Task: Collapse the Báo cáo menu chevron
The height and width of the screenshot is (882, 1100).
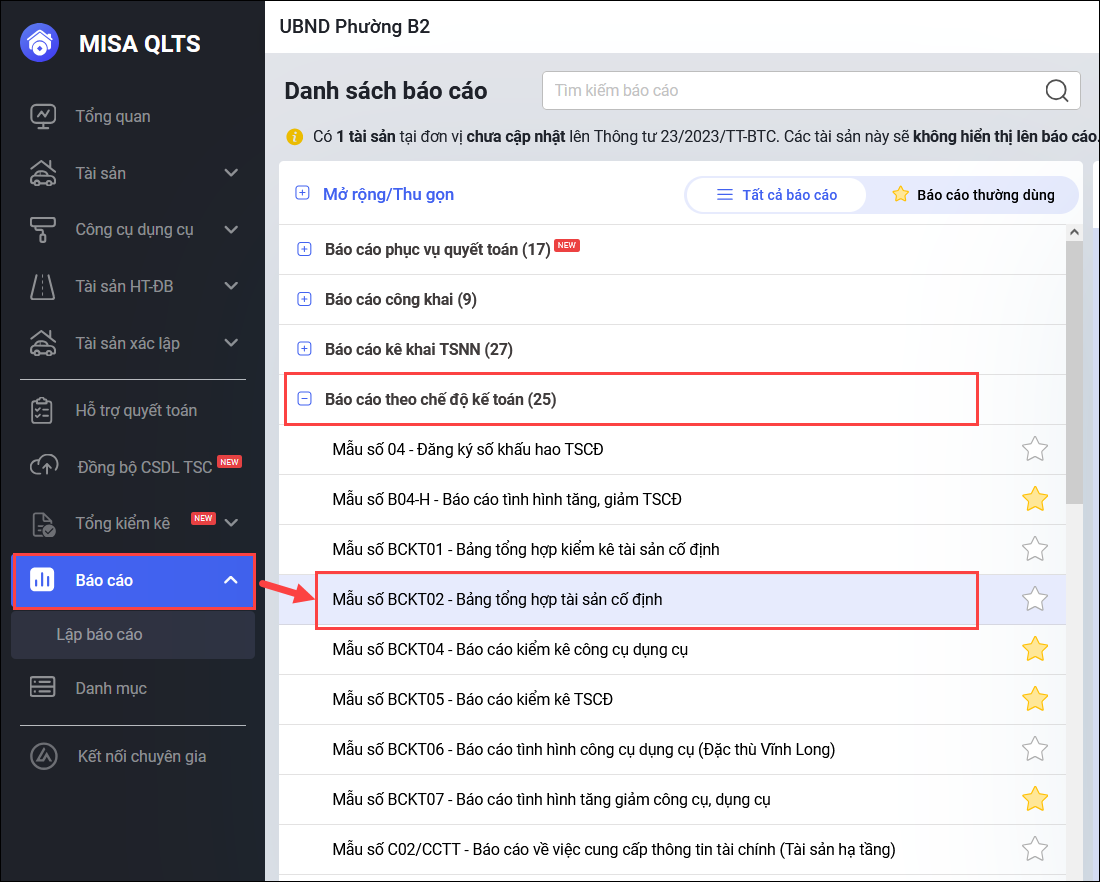Action: pos(231,580)
